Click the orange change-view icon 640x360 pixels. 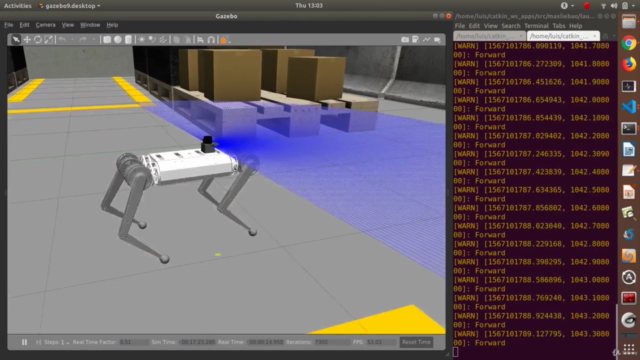coord(224,40)
